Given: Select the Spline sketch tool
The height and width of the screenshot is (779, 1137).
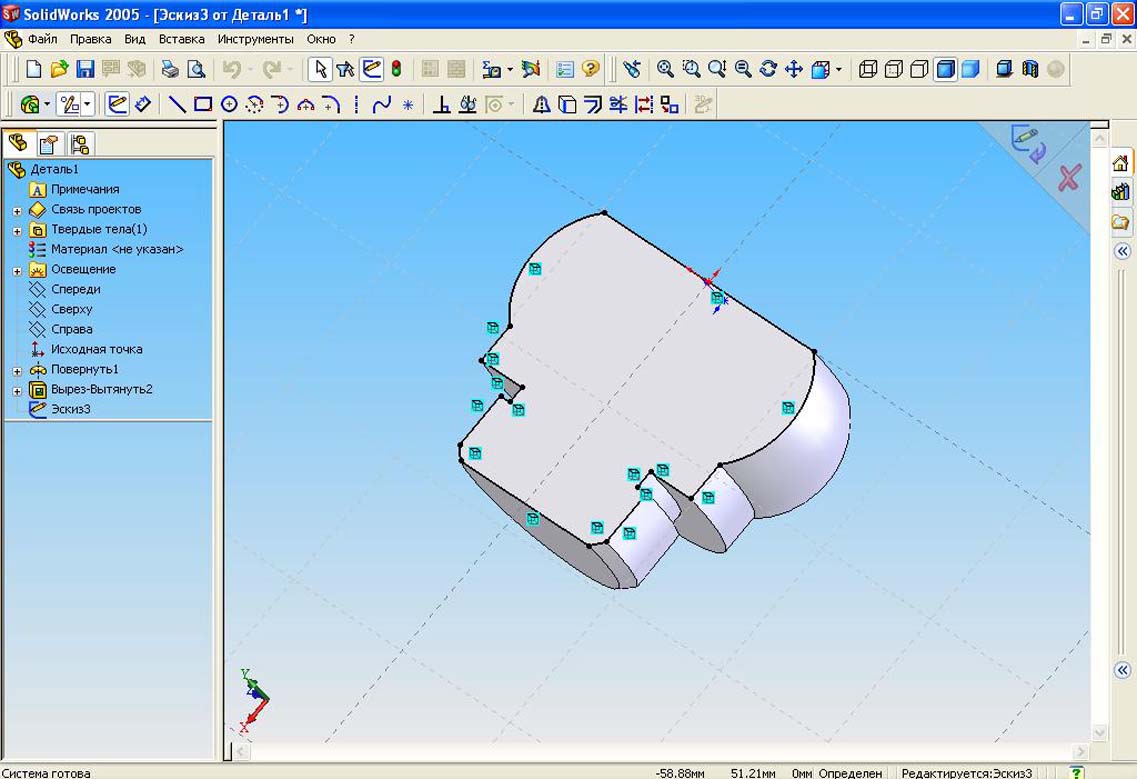Looking at the screenshot, I should pyautogui.click(x=381, y=104).
